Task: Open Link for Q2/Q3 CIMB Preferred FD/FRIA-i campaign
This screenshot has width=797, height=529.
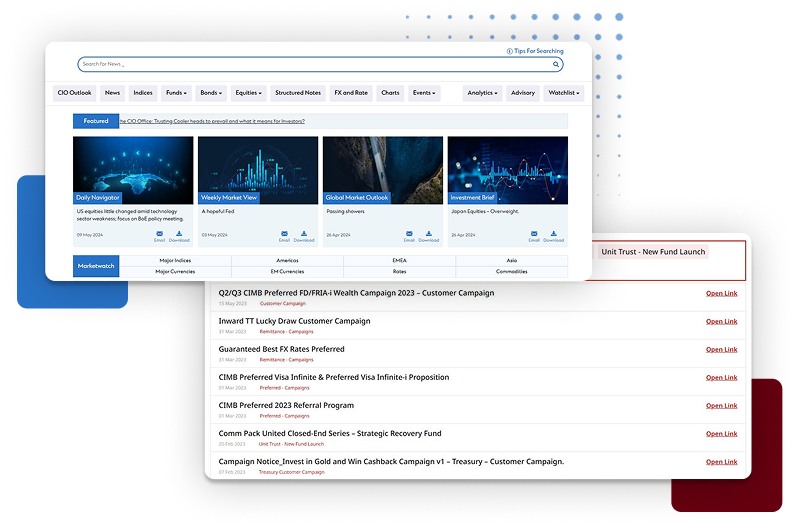Action: [x=721, y=294]
